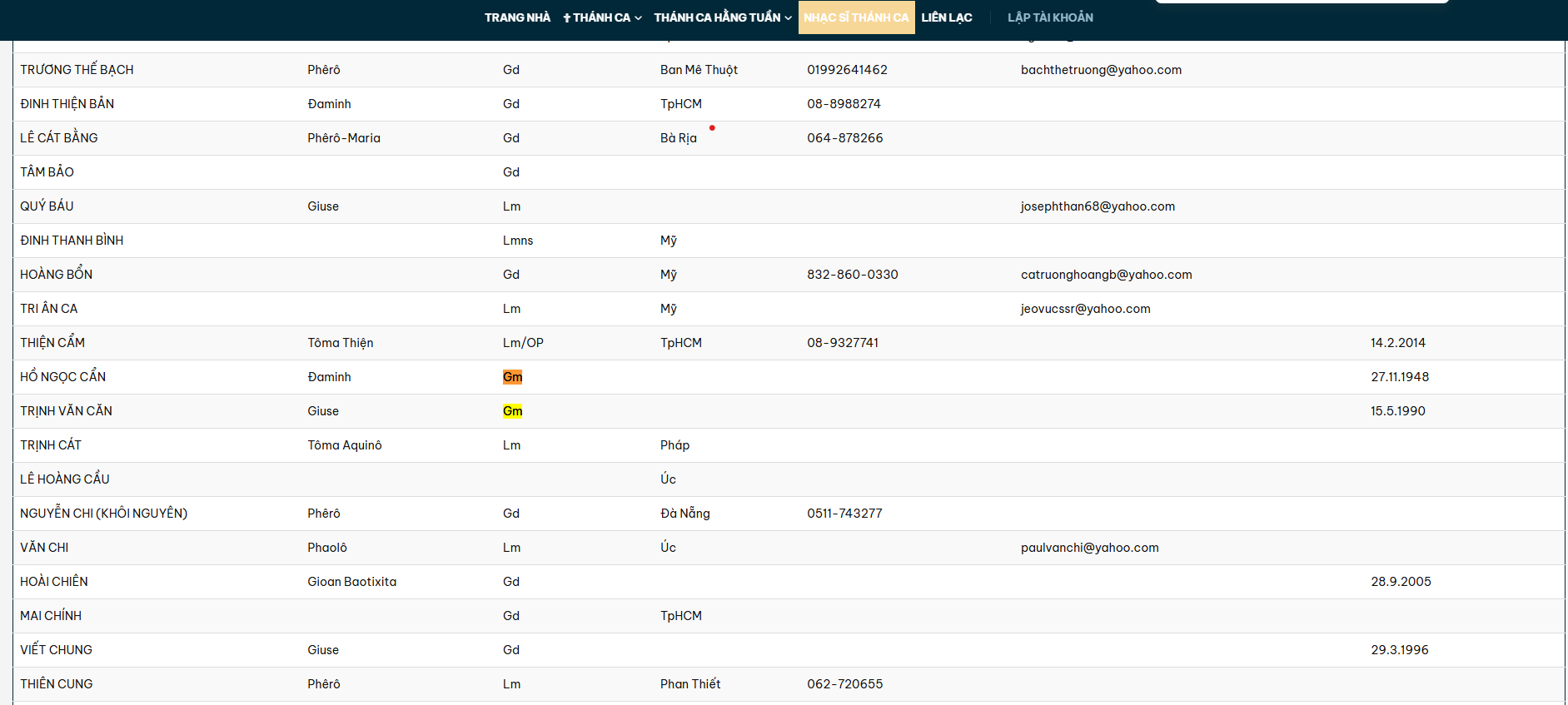1568x705 pixels.
Task: Click the Lmns cell
Action: point(518,241)
